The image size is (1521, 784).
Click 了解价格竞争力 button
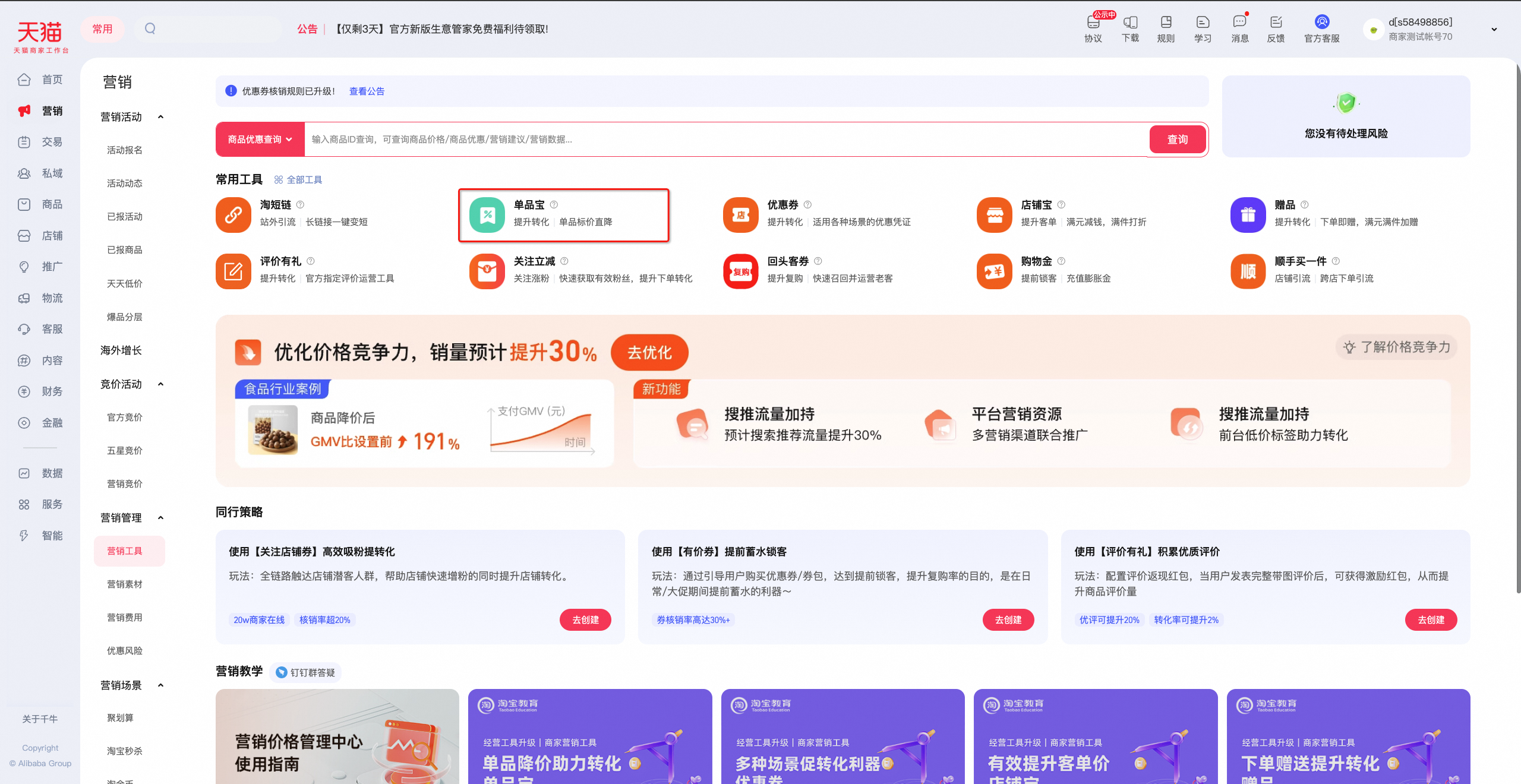1397,347
